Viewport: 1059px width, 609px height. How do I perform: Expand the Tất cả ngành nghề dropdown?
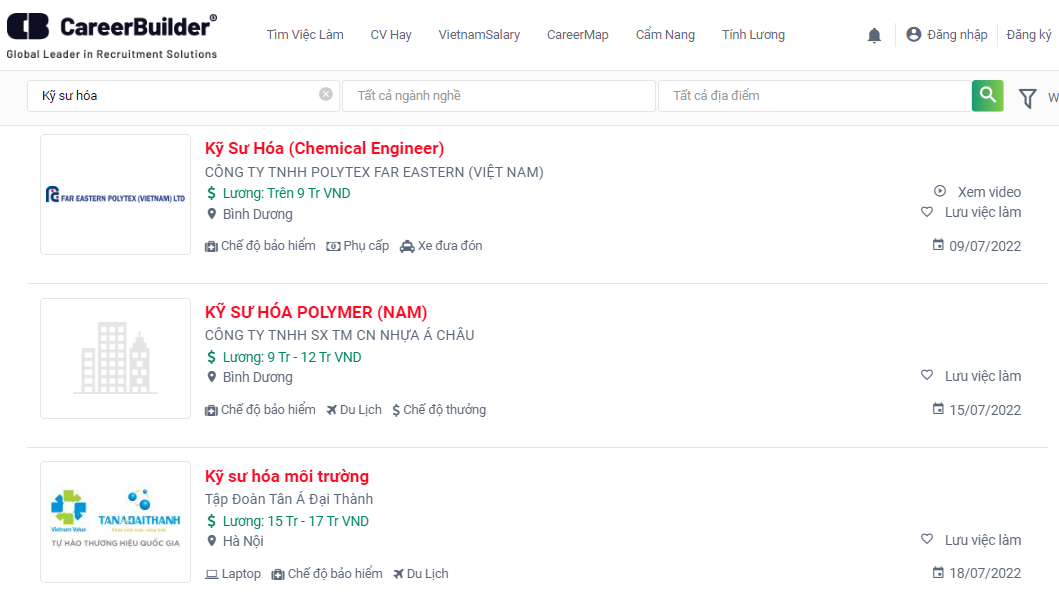498,96
